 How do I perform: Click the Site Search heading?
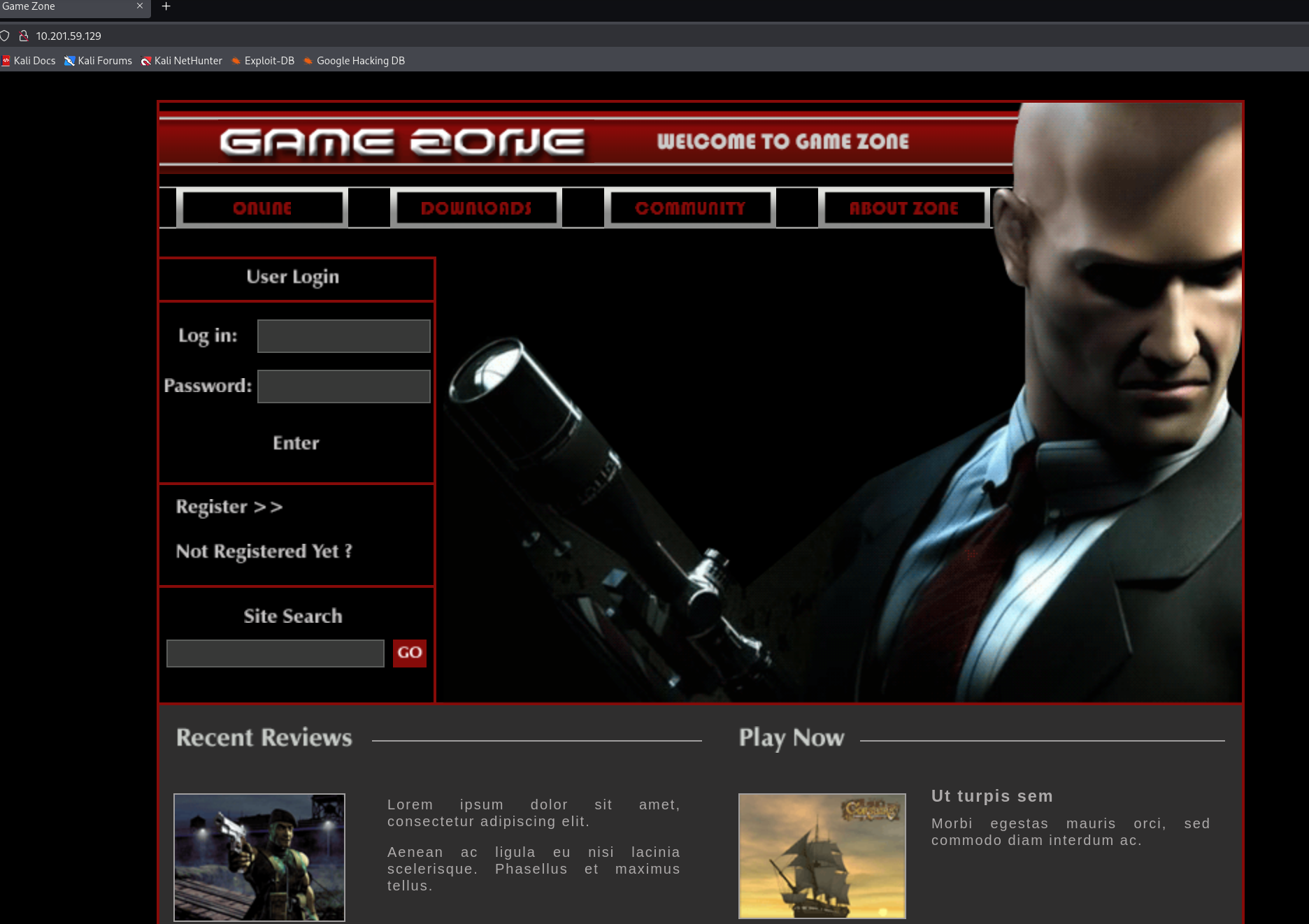[x=293, y=616]
